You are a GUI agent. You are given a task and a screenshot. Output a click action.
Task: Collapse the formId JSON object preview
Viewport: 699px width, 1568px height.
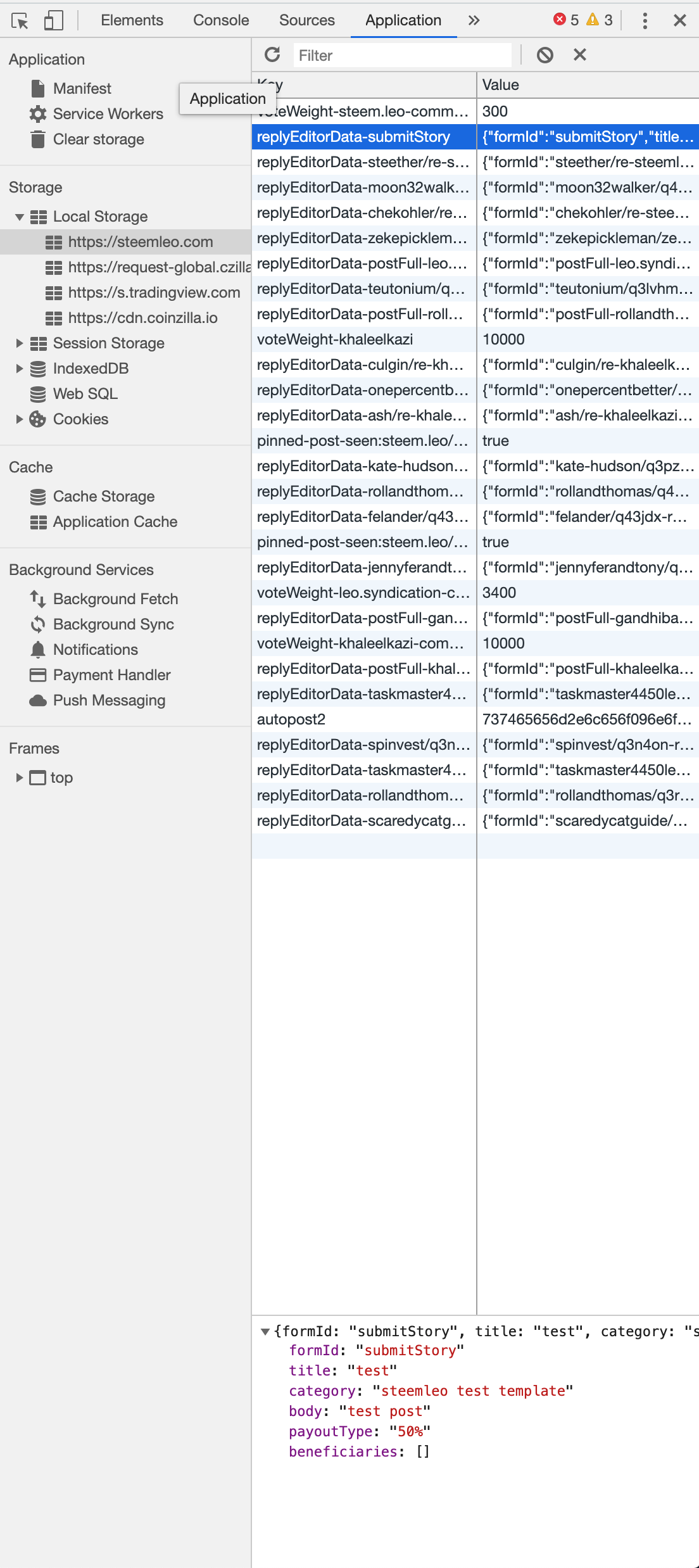(x=265, y=1332)
